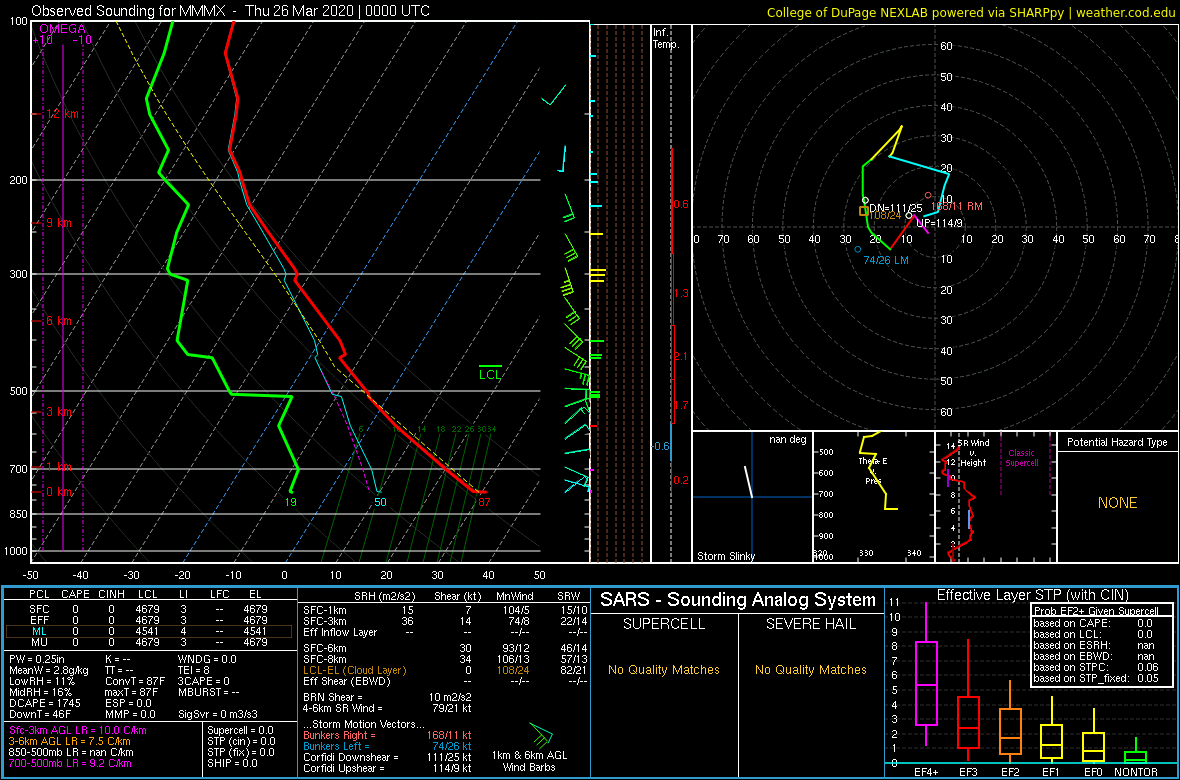
Task: Select the EFF parcel row
Action: point(151,620)
